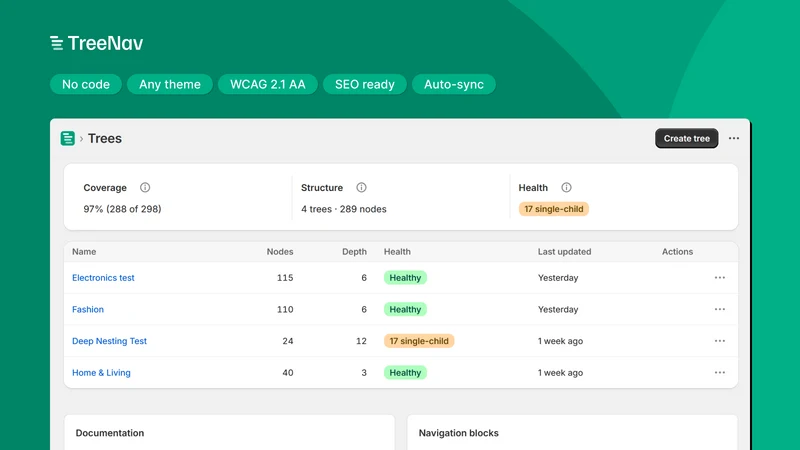Open actions menu for Home & Living row
Screen dimensions: 800x450
719,372
